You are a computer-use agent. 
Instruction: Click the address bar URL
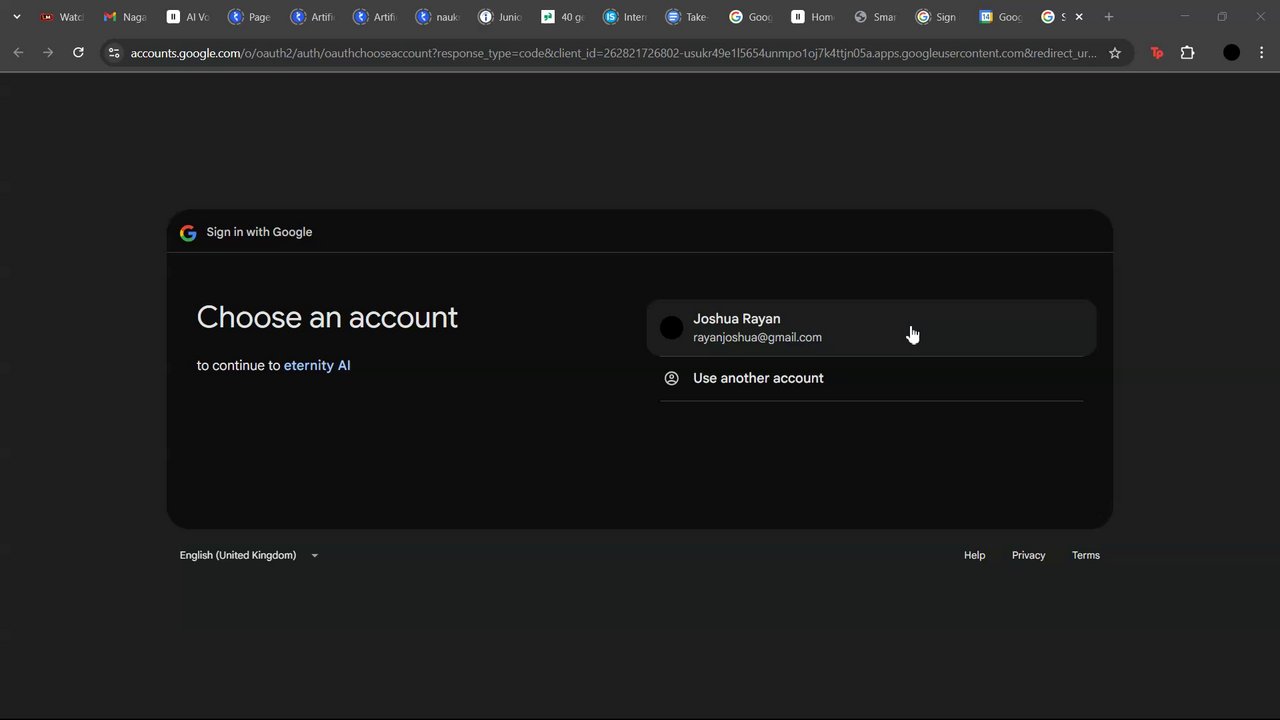(x=613, y=53)
